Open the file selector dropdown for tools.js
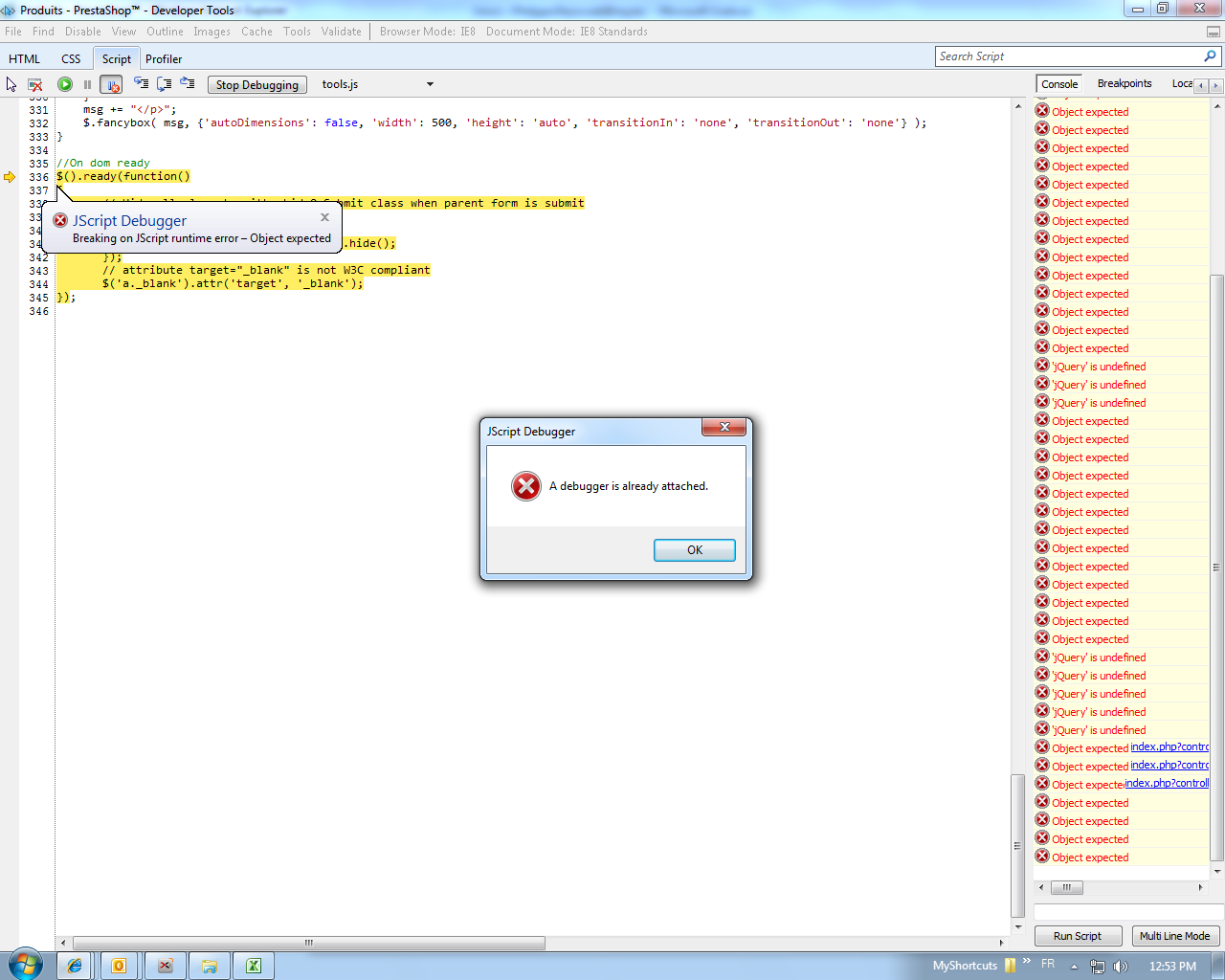1225x980 pixels. coord(430,84)
